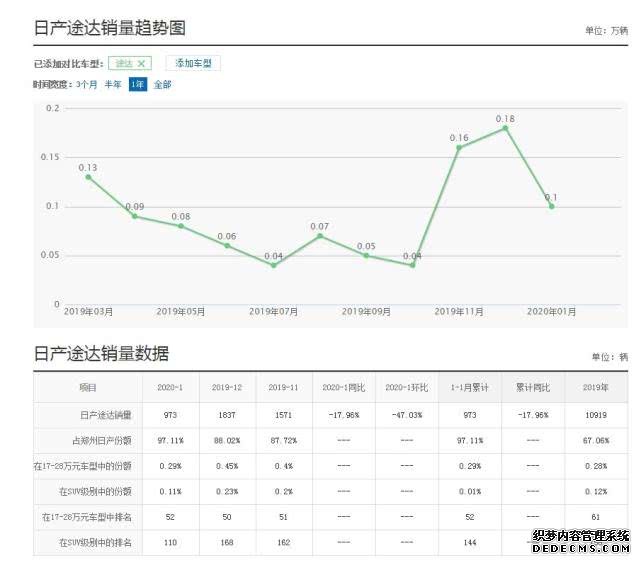Click the 2019年09月 axis label
641x563 pixels.
coord(366,312)
